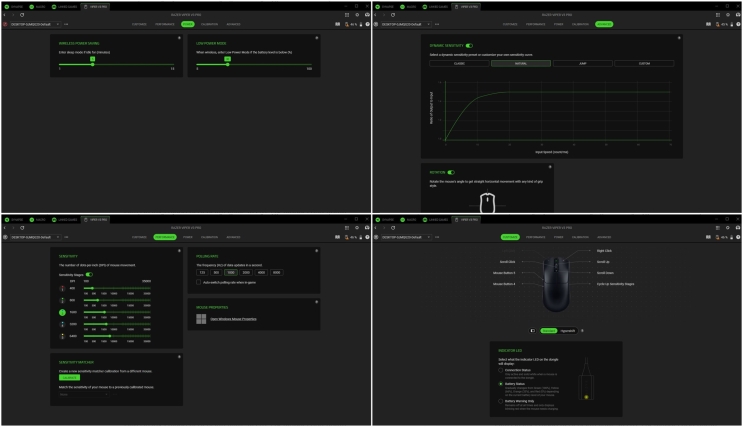This screenshot has width=743, height=427.
Task: Click the Windows logo icon in Mouse Properties
Action: [x=201, y=319]
